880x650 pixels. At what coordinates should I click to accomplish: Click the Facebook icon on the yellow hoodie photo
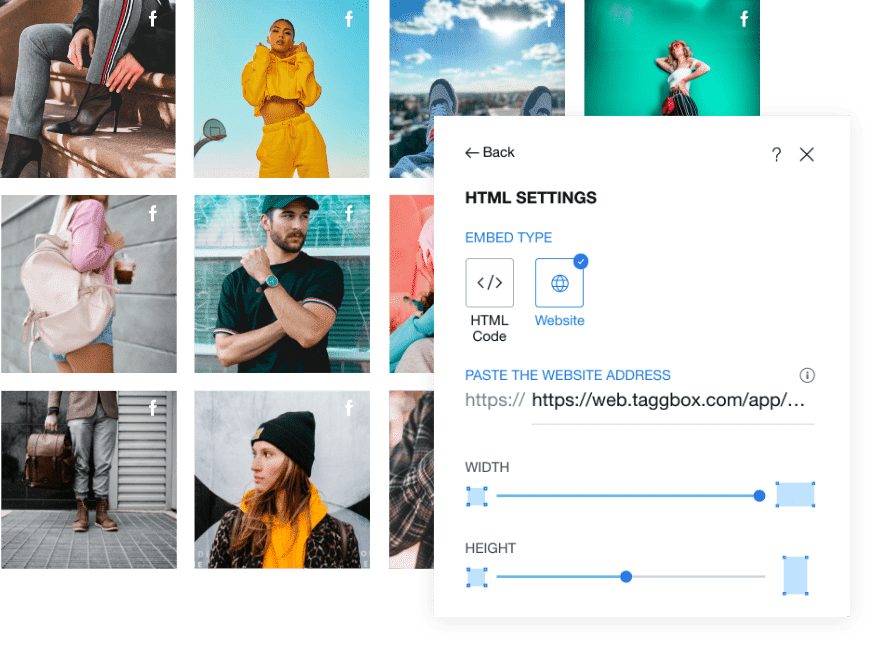(x=347, y=20)
